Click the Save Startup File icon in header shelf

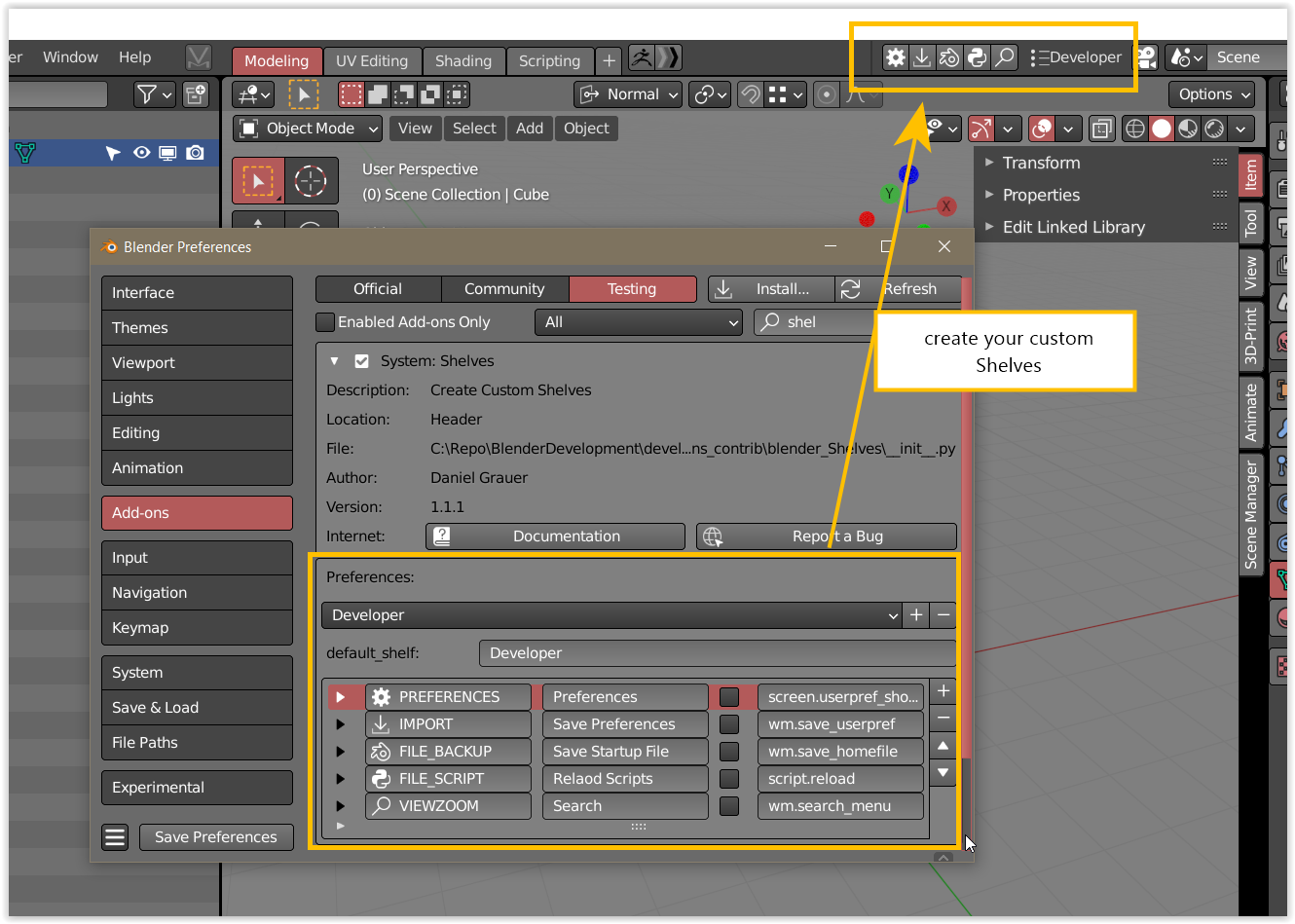948,57
